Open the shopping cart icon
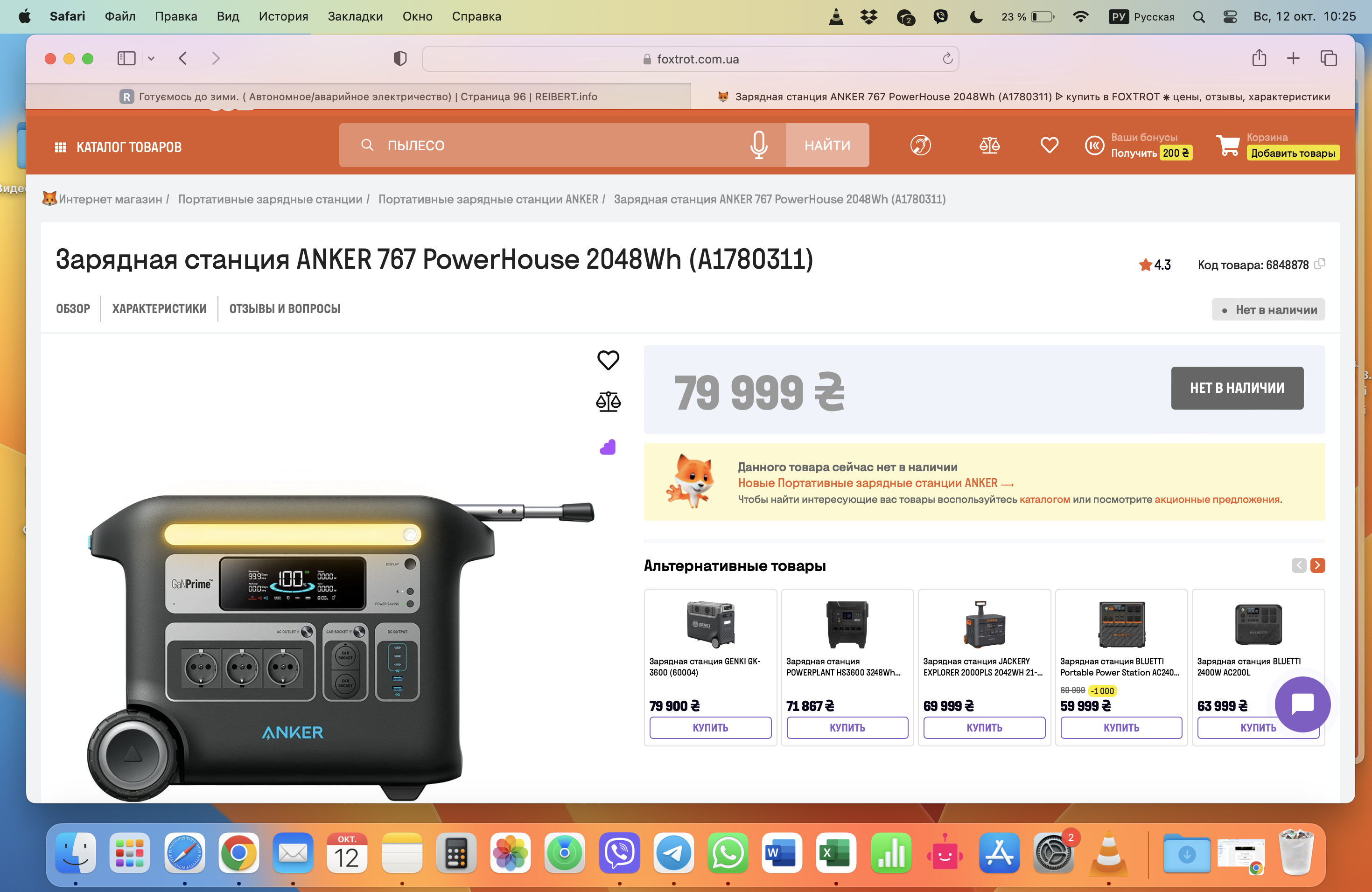Screen dimensions: 1372x892 (1228, 145)
